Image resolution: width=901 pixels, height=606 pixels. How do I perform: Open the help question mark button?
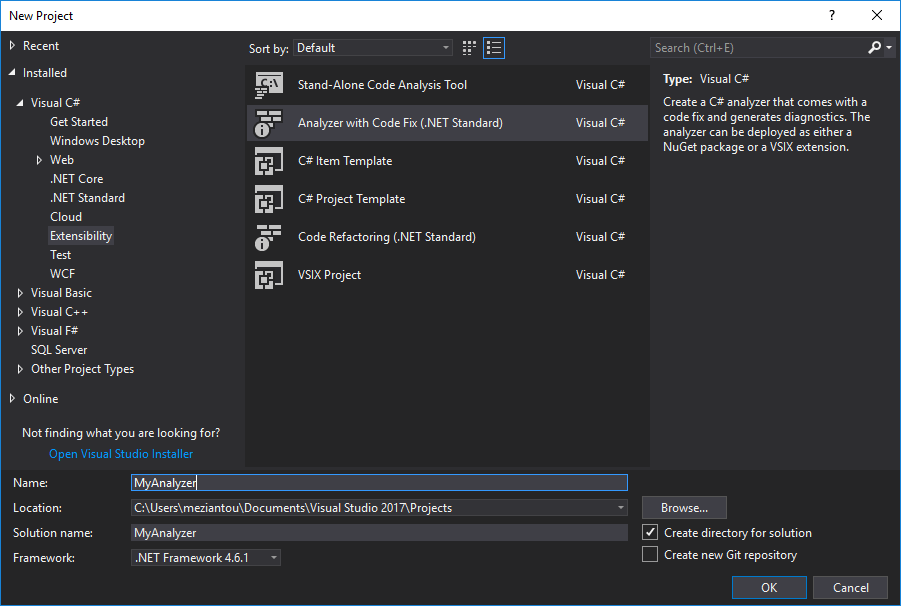831,16
